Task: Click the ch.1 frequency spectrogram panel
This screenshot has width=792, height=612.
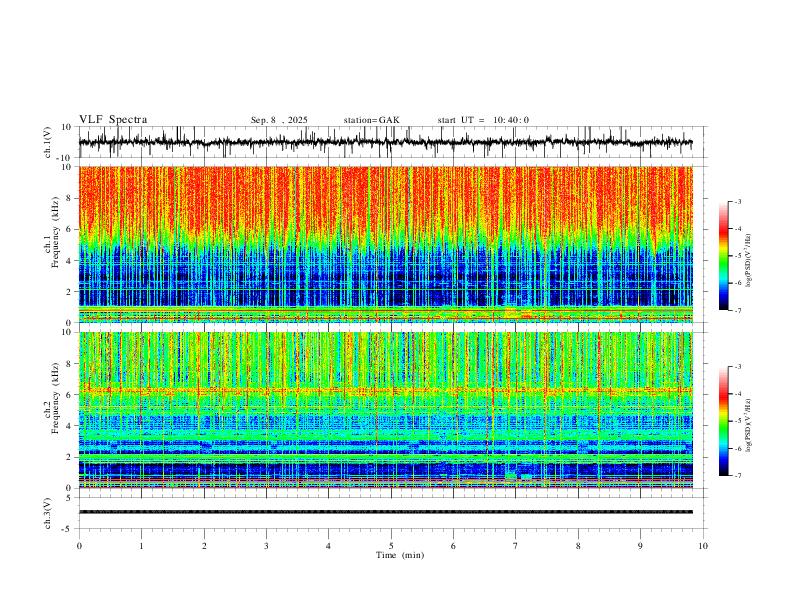Action: tap(386, 244)
